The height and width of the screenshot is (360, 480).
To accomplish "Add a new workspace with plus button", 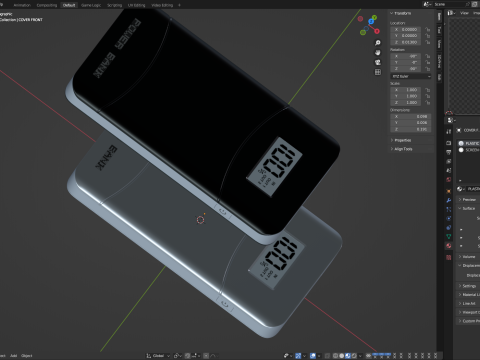I will [x=179, y=5].
